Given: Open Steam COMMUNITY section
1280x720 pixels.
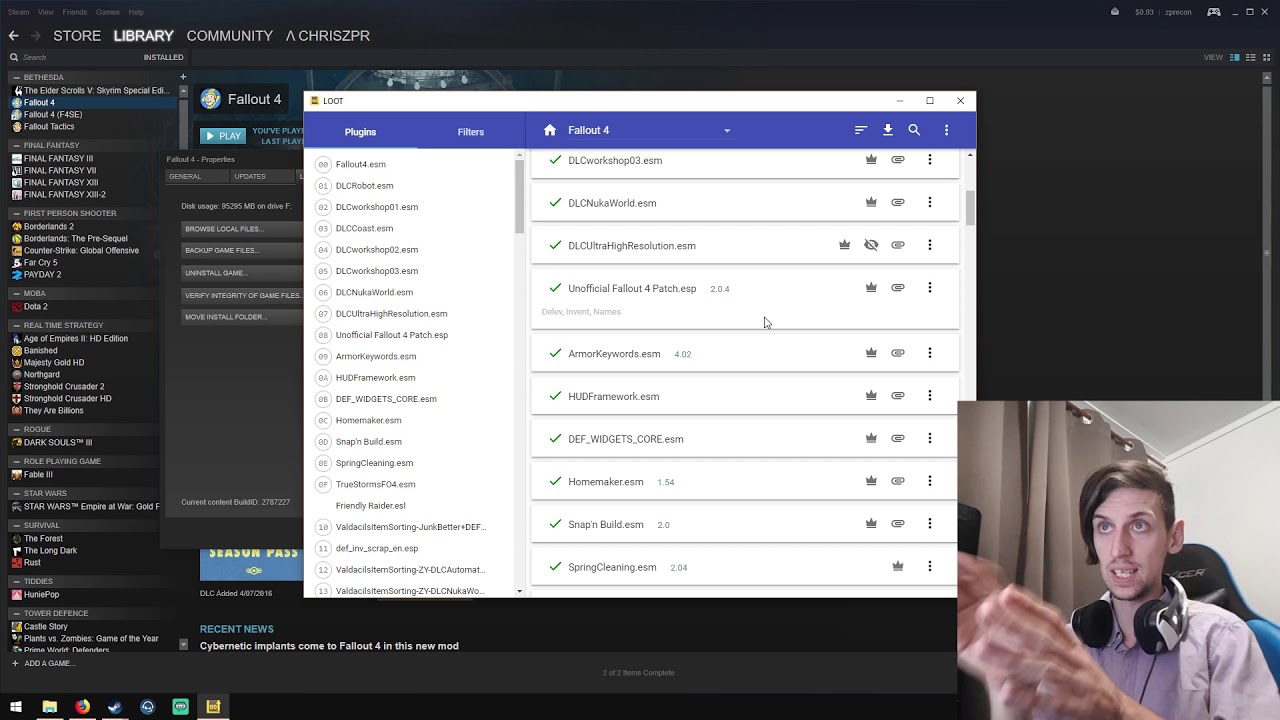Looking at the screenshot, I should [229, 35].
